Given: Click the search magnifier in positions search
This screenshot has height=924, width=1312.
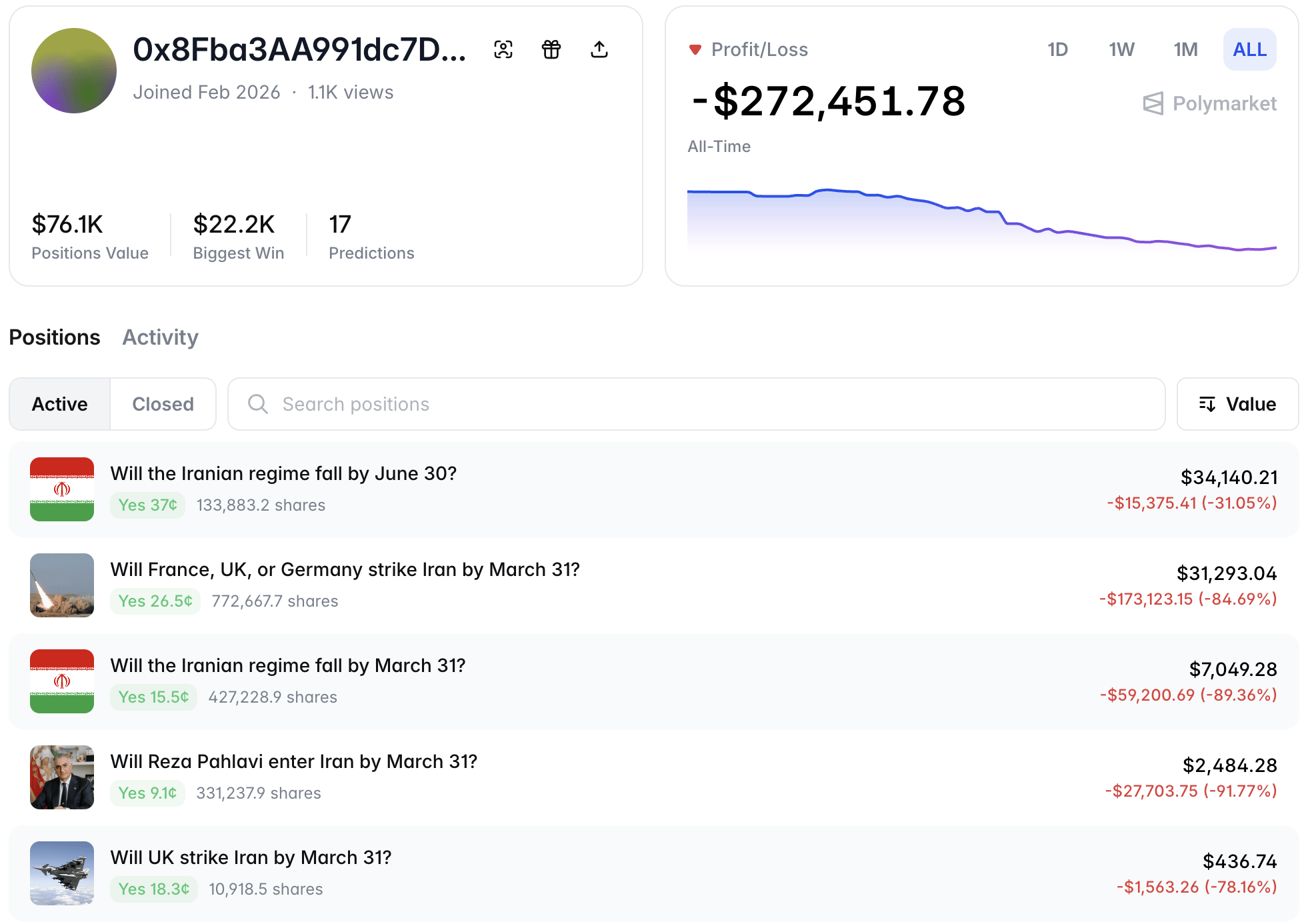Looking at the screenshot, I should pos(257,404).
